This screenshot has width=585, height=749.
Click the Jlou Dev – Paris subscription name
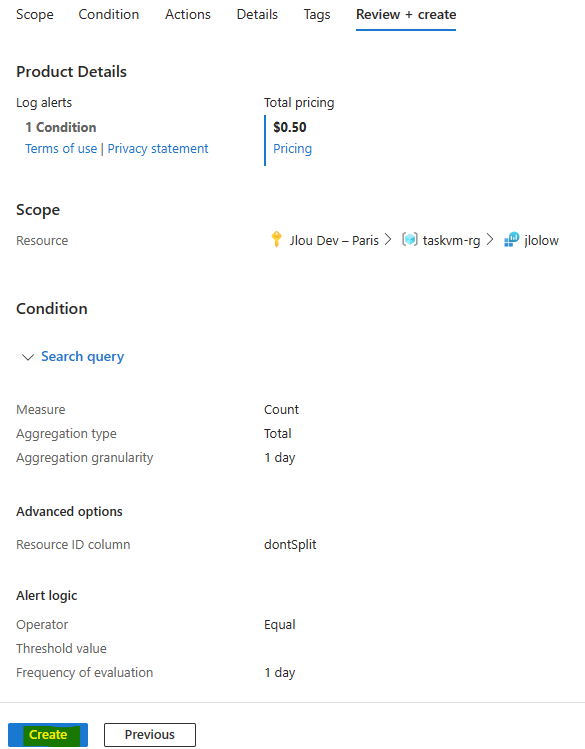click(334, 240)
